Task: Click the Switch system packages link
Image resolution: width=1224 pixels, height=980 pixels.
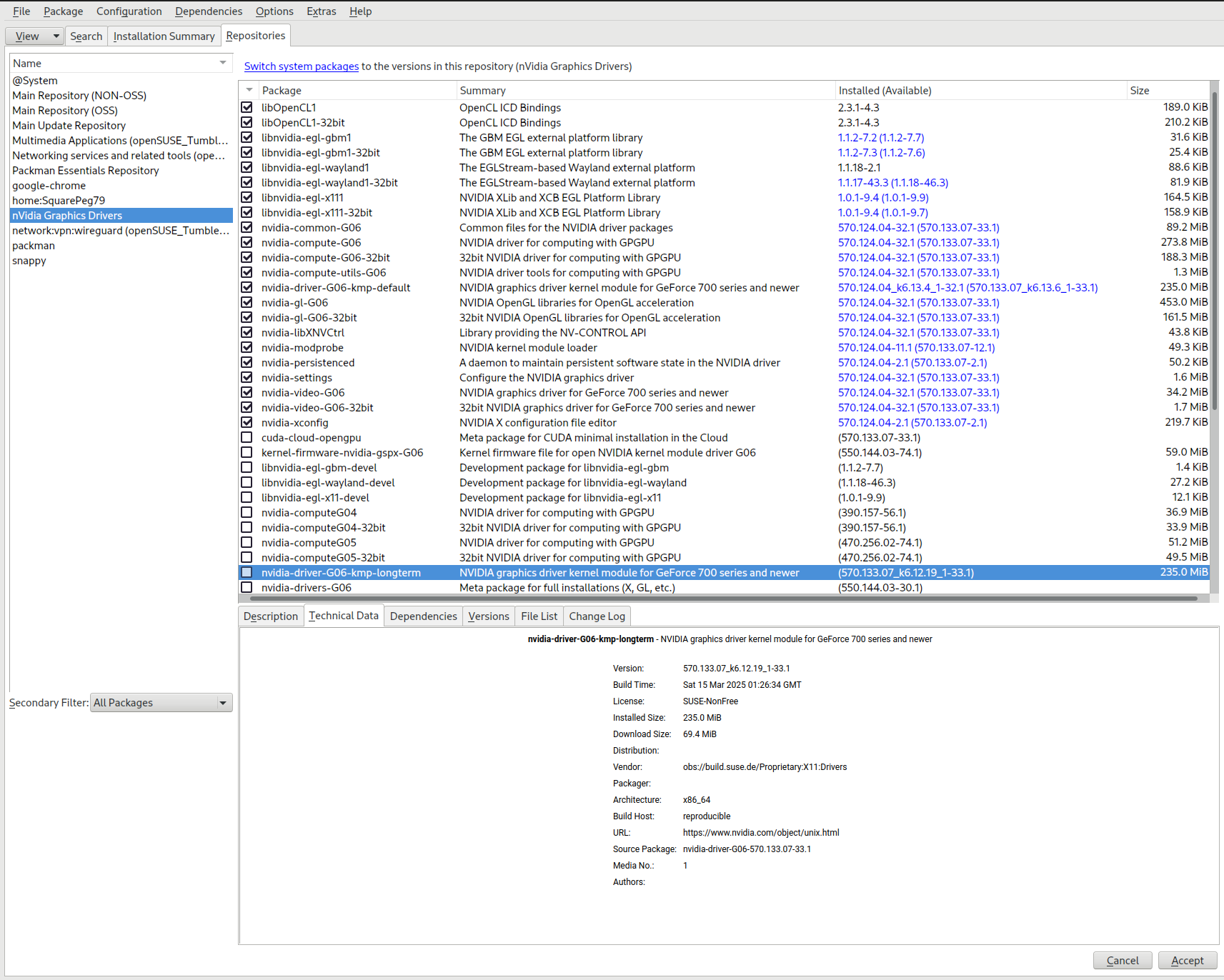Action: [301, 66]
